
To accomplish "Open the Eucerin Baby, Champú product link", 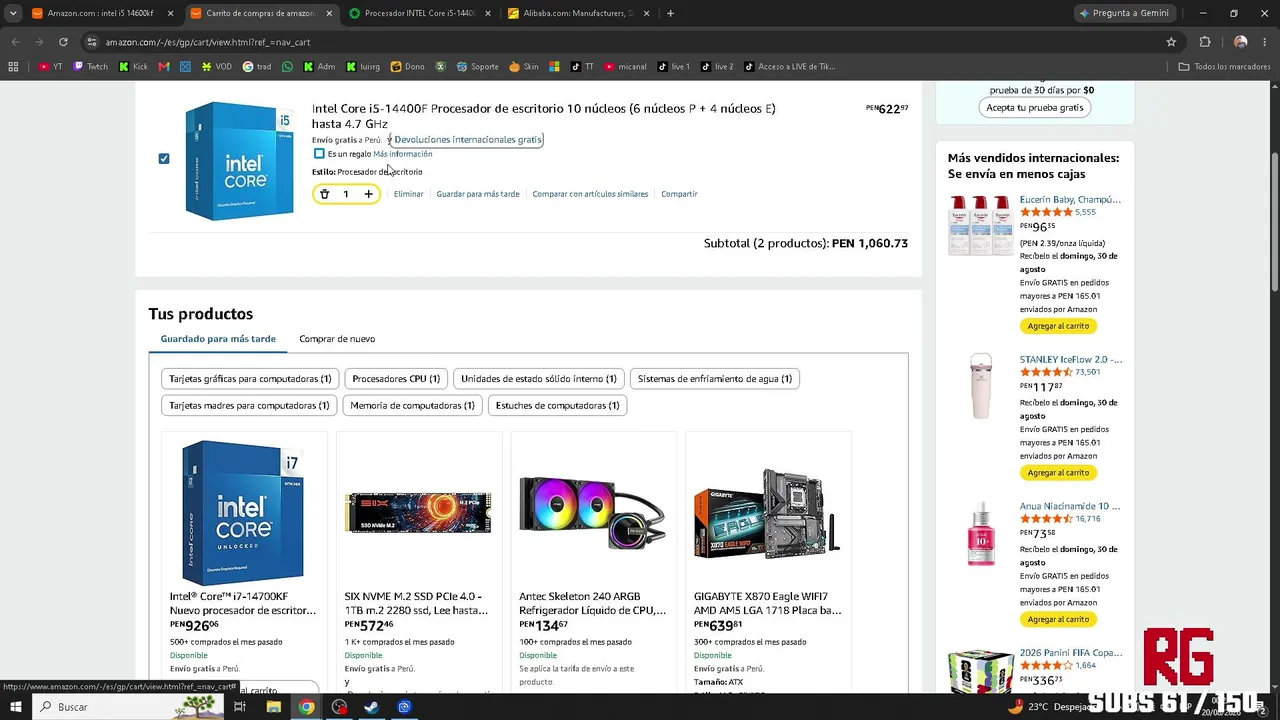I will click(x=1070, y=200).
